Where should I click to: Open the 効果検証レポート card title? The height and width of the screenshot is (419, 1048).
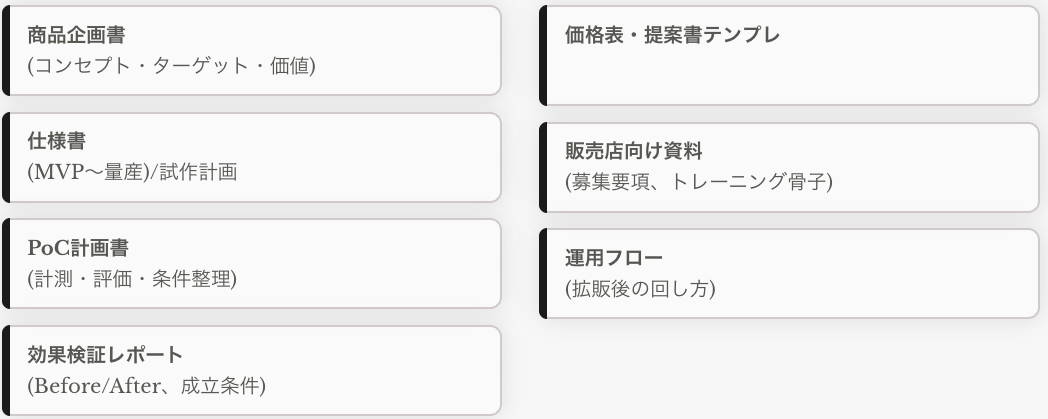(x=105, y=355)
